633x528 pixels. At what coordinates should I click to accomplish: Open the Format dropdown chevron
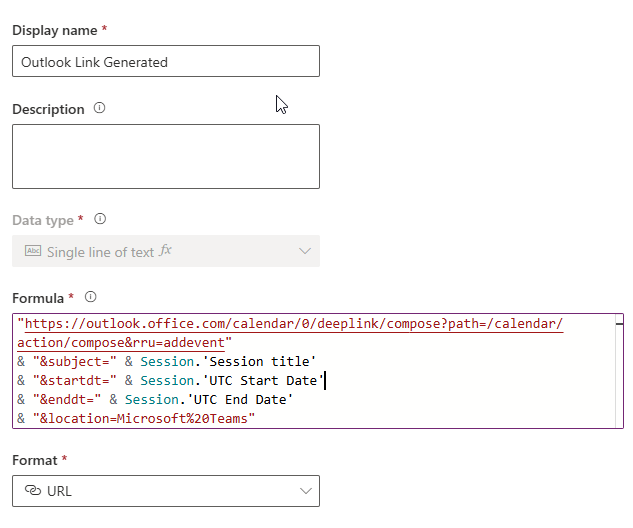[305, 491]
